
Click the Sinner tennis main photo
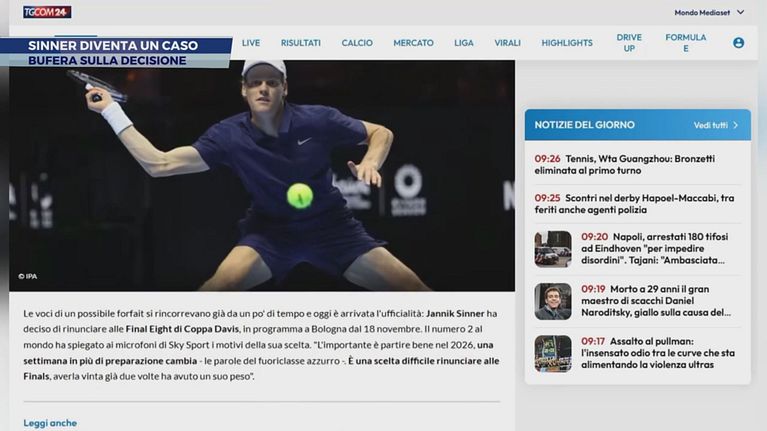[x=262, y=176]
